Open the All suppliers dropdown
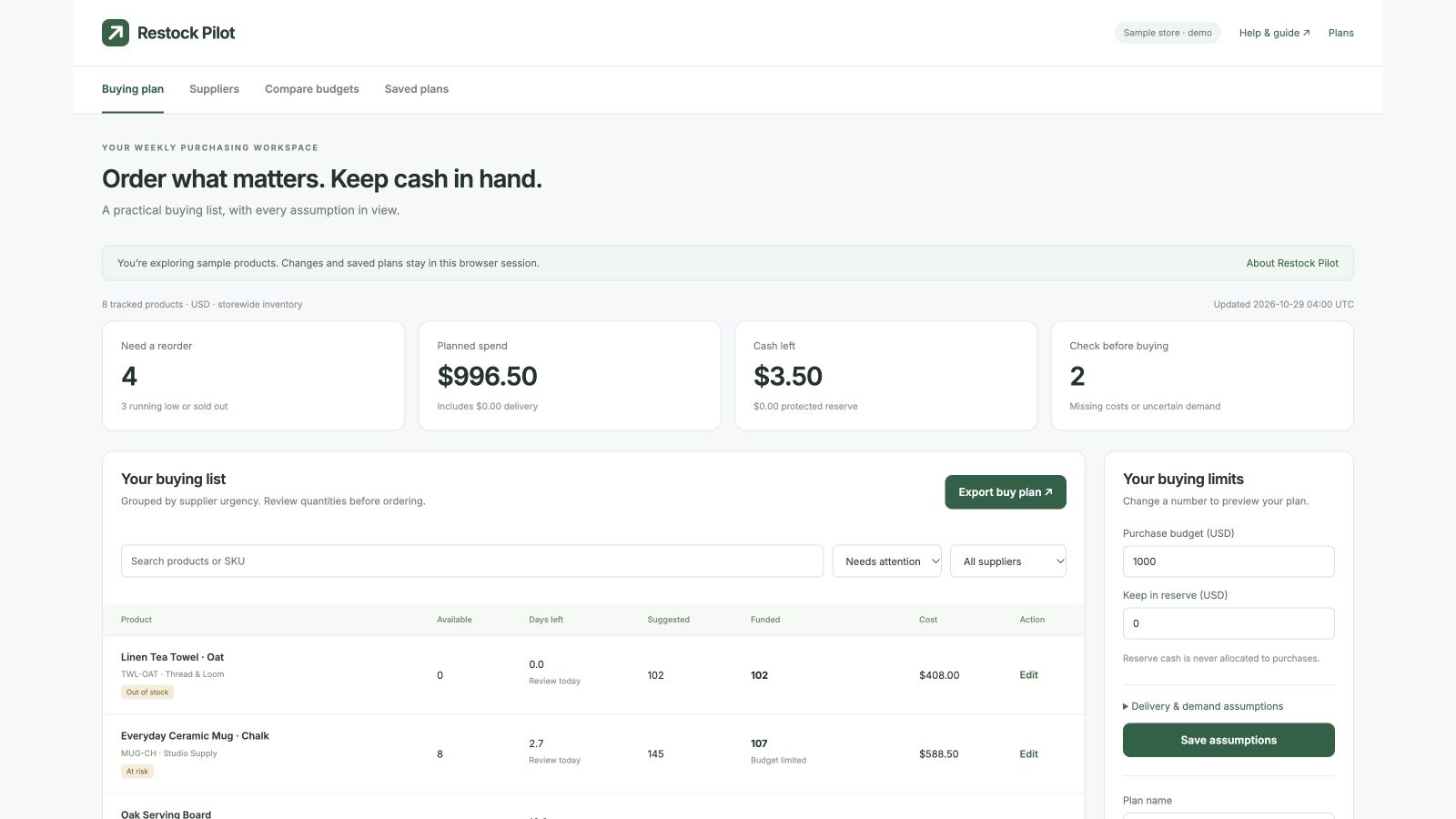This screenshot has height=819, width=1456. [x=1008, y=561]
